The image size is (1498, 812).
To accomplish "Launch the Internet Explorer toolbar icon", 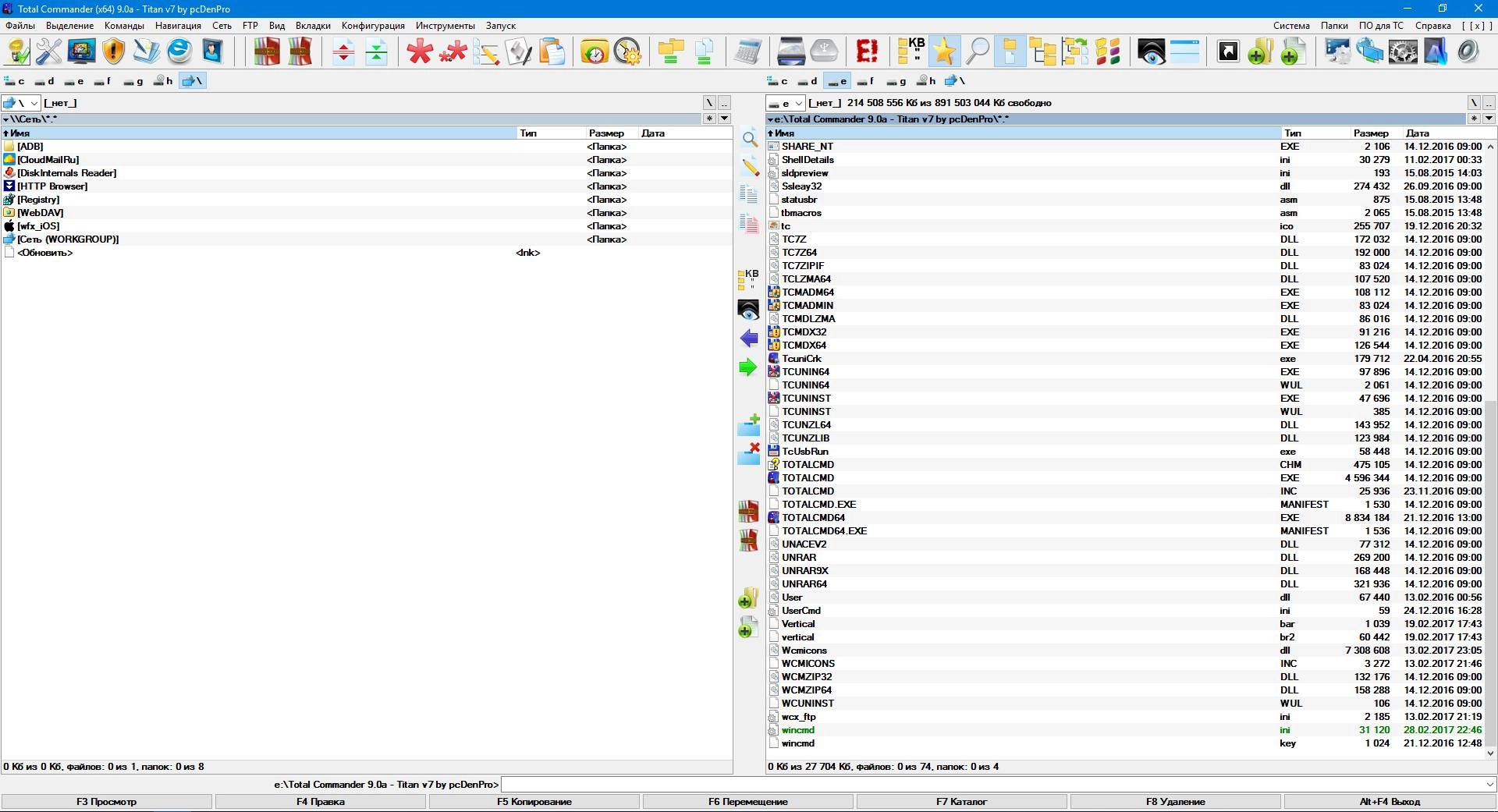I will (179, 51).
